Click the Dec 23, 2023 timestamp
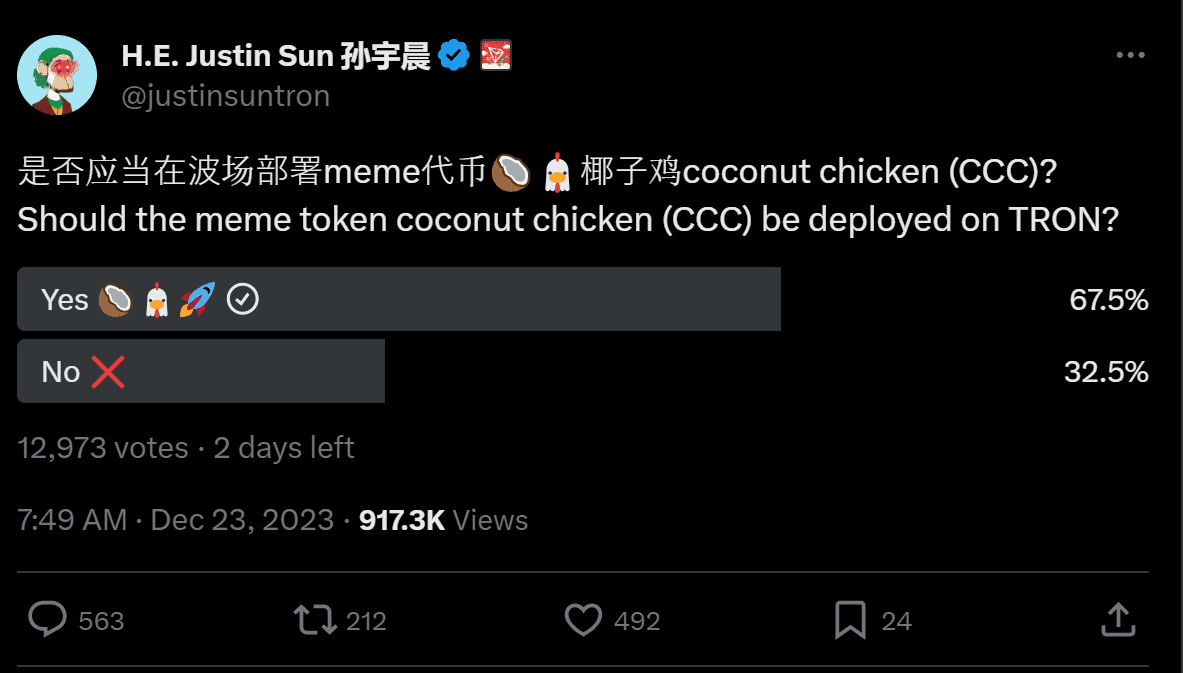Screen dimensions: 1183x673 coord(240,519)
